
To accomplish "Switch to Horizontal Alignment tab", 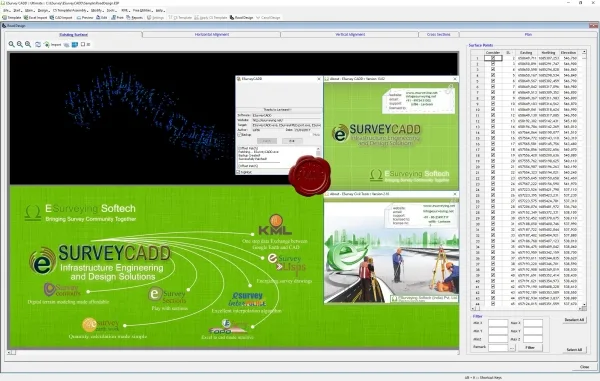I will pyautogui.click(x=212, y=34).
